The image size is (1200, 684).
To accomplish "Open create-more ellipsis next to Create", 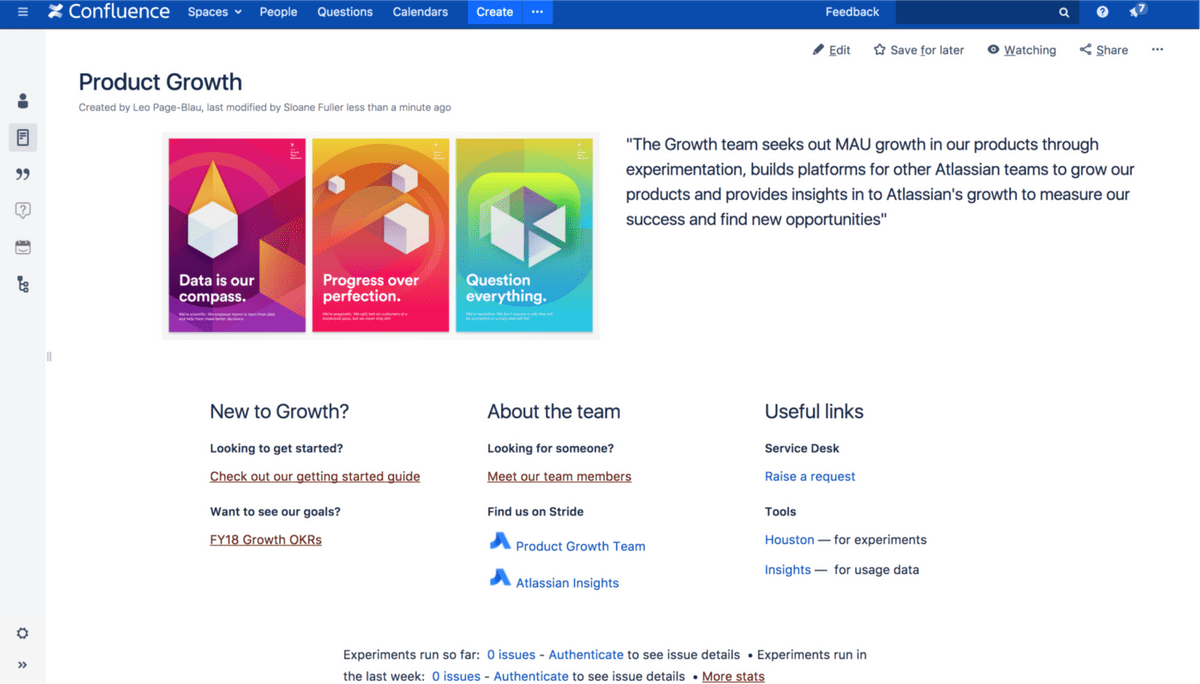I will 537,12.
